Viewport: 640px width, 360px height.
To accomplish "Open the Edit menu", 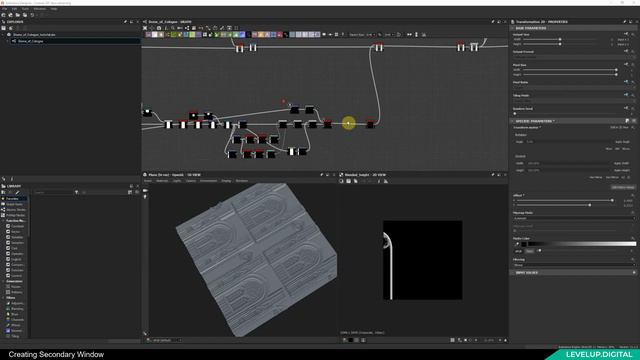I will click(x=14, y=9).
